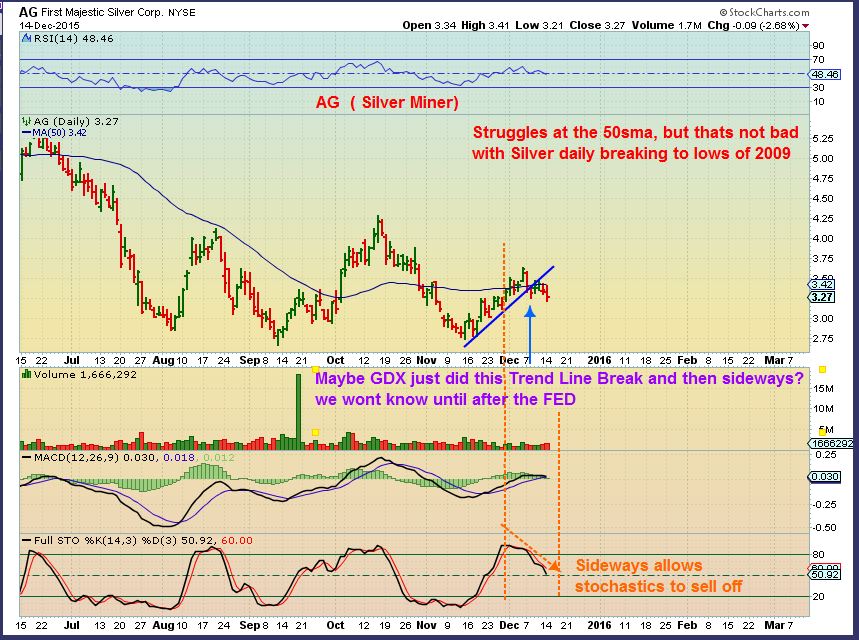
Task: Click the -0.50 MACD axis label
Action: click(826, 527)
